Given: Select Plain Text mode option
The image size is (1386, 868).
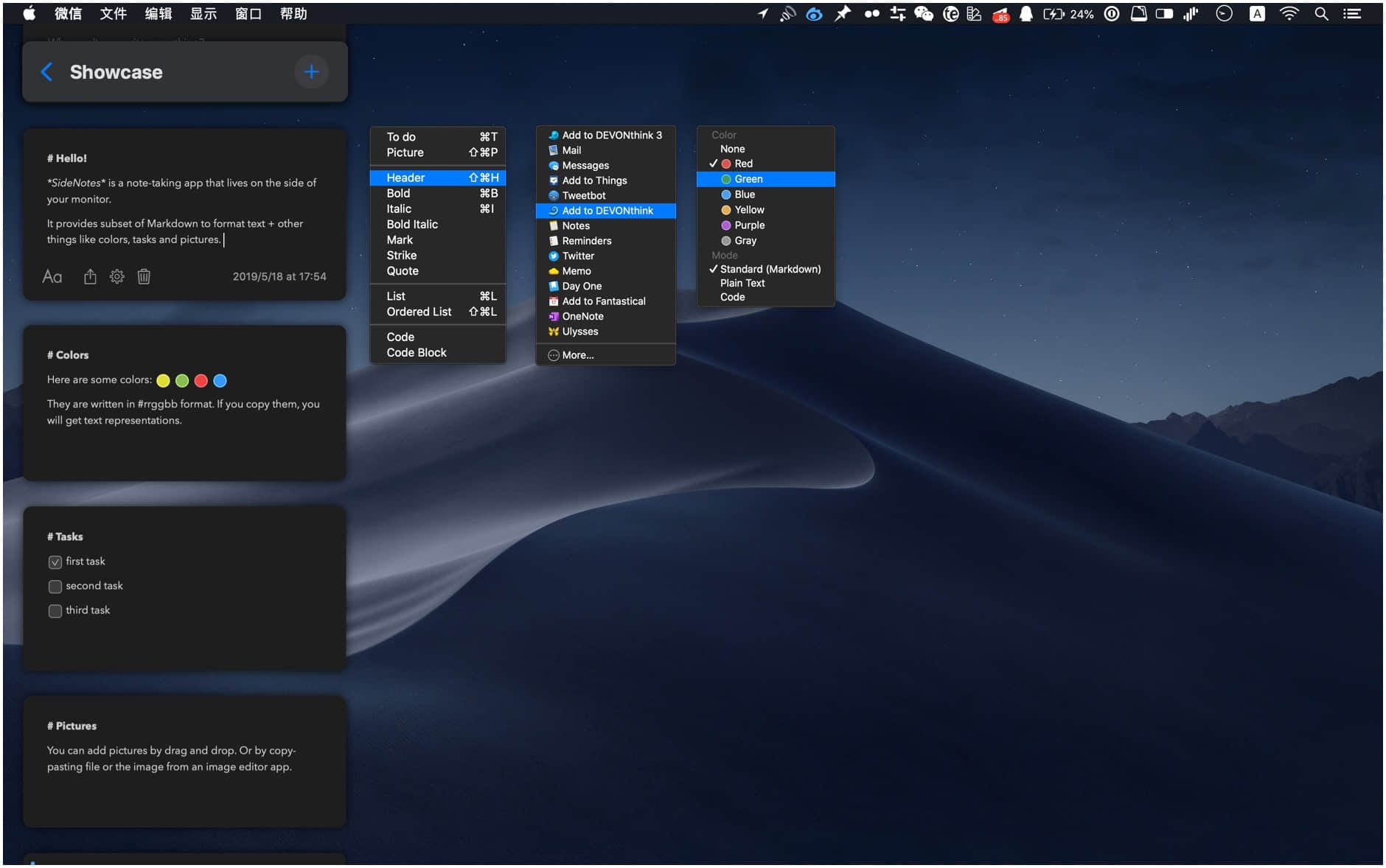Looking at the screenshot, I should (x=742, y=283).
